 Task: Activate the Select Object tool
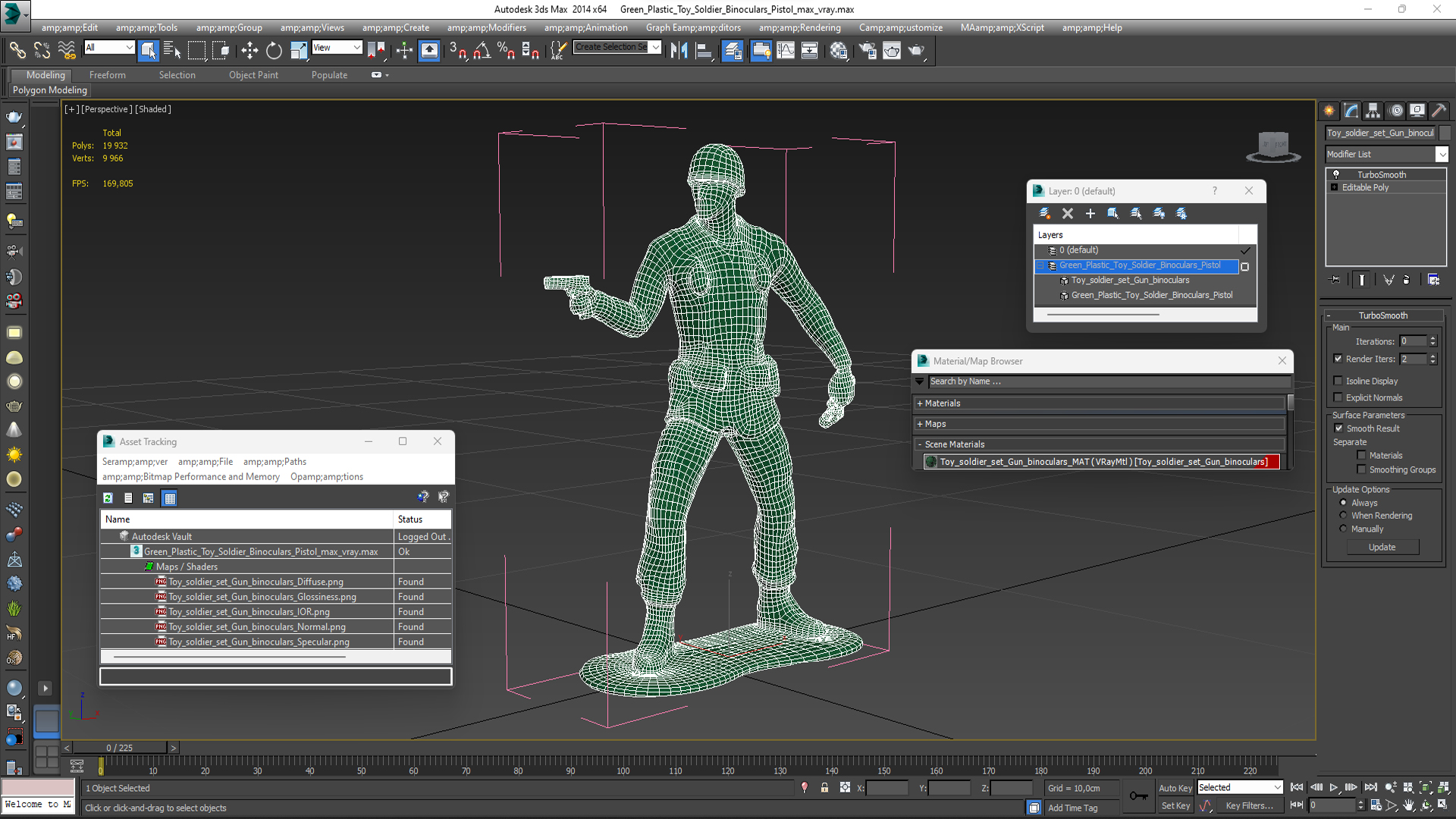point(148,50)
